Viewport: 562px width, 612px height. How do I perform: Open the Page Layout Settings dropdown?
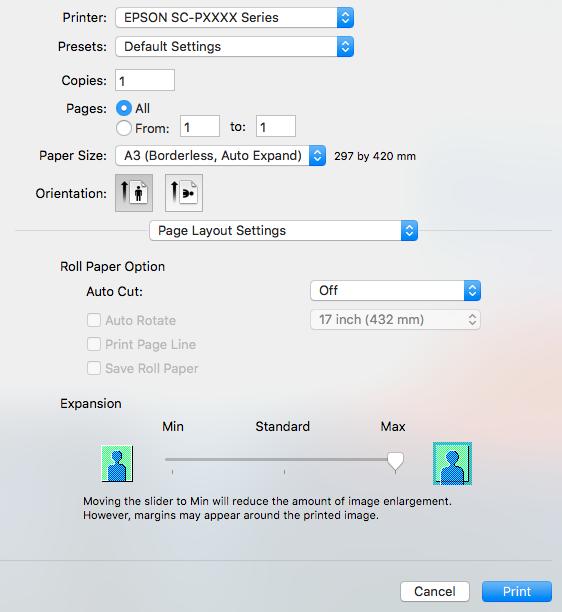[283, 231]
